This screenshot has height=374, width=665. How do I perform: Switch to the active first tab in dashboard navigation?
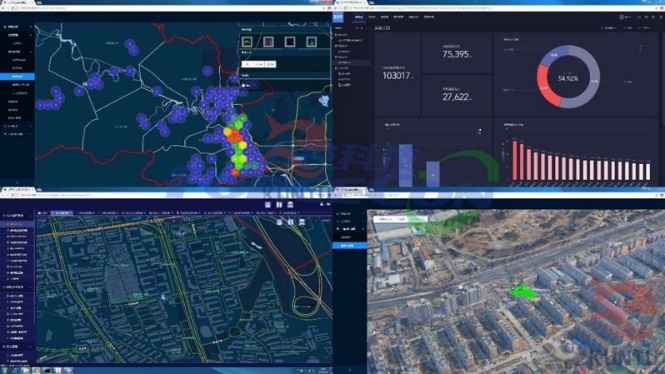point(359,17)
